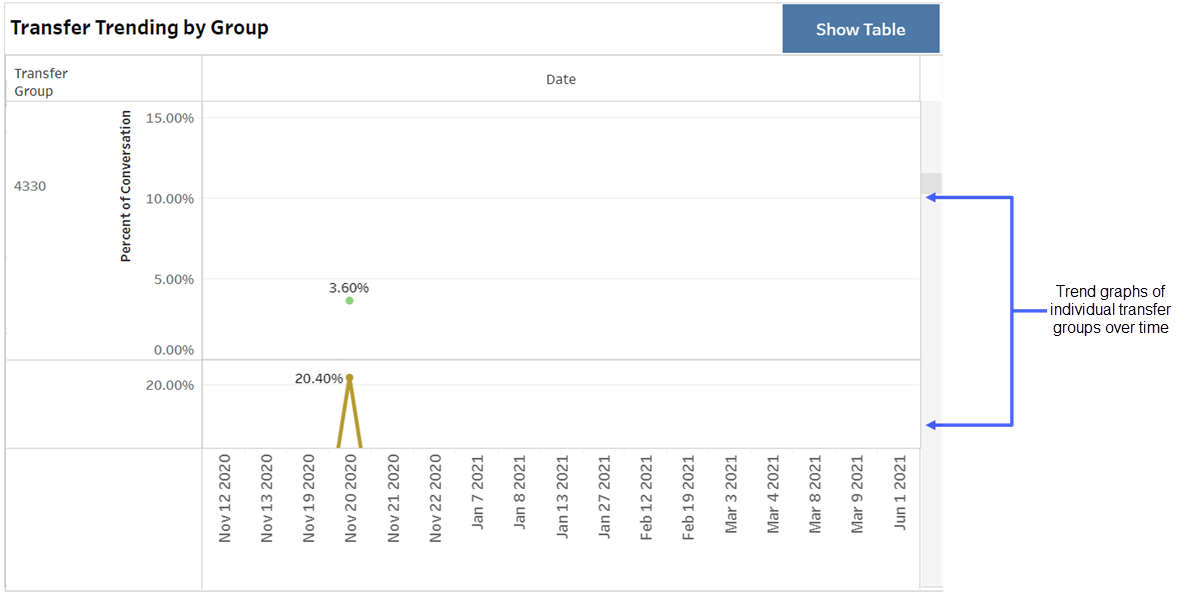Select transfer group 4330 row label
Viewport: 1185px width, 592px height.
(x=28, y=185)
